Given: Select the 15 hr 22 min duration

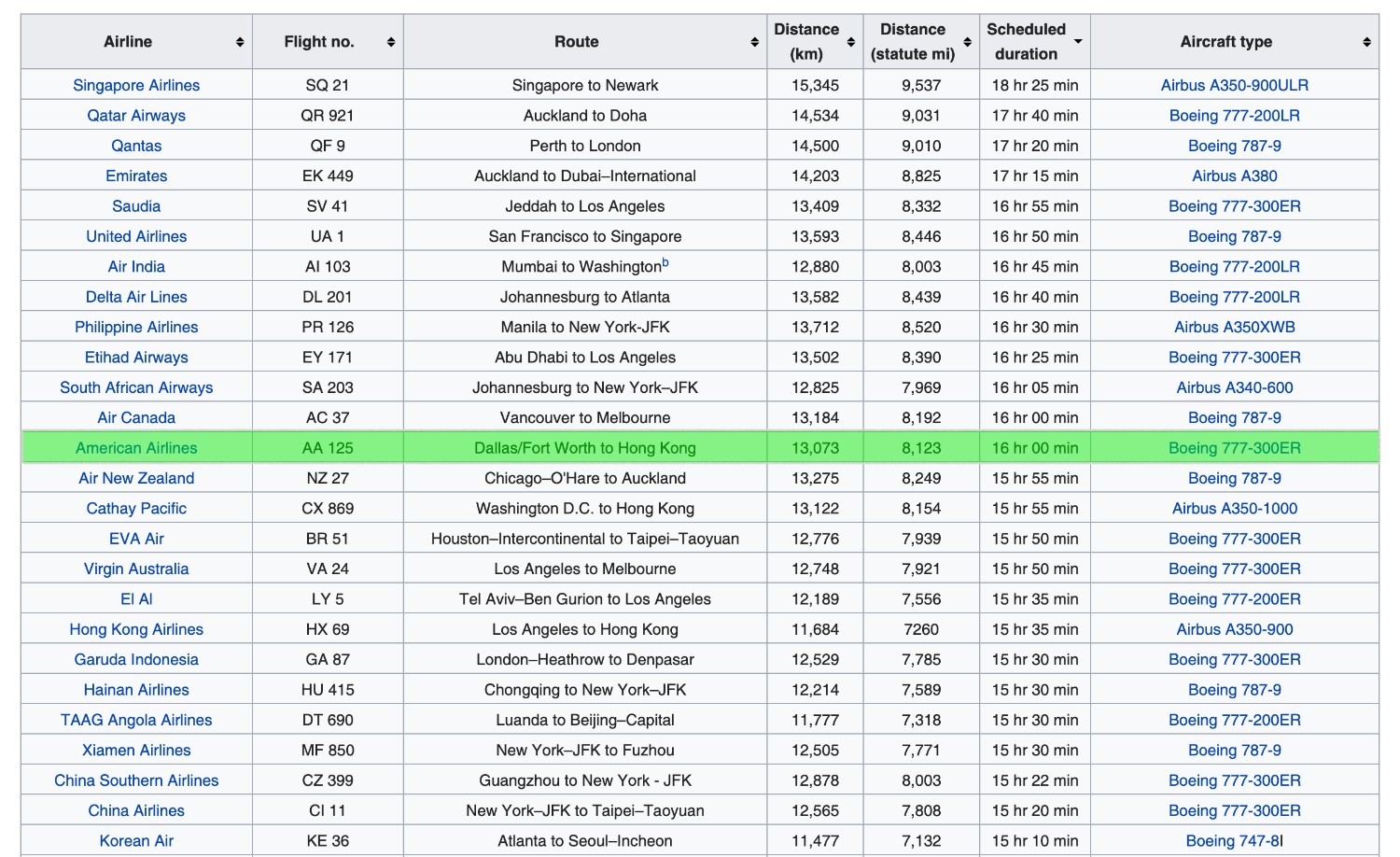Looking at the screenshot, I should [1035, 780].
